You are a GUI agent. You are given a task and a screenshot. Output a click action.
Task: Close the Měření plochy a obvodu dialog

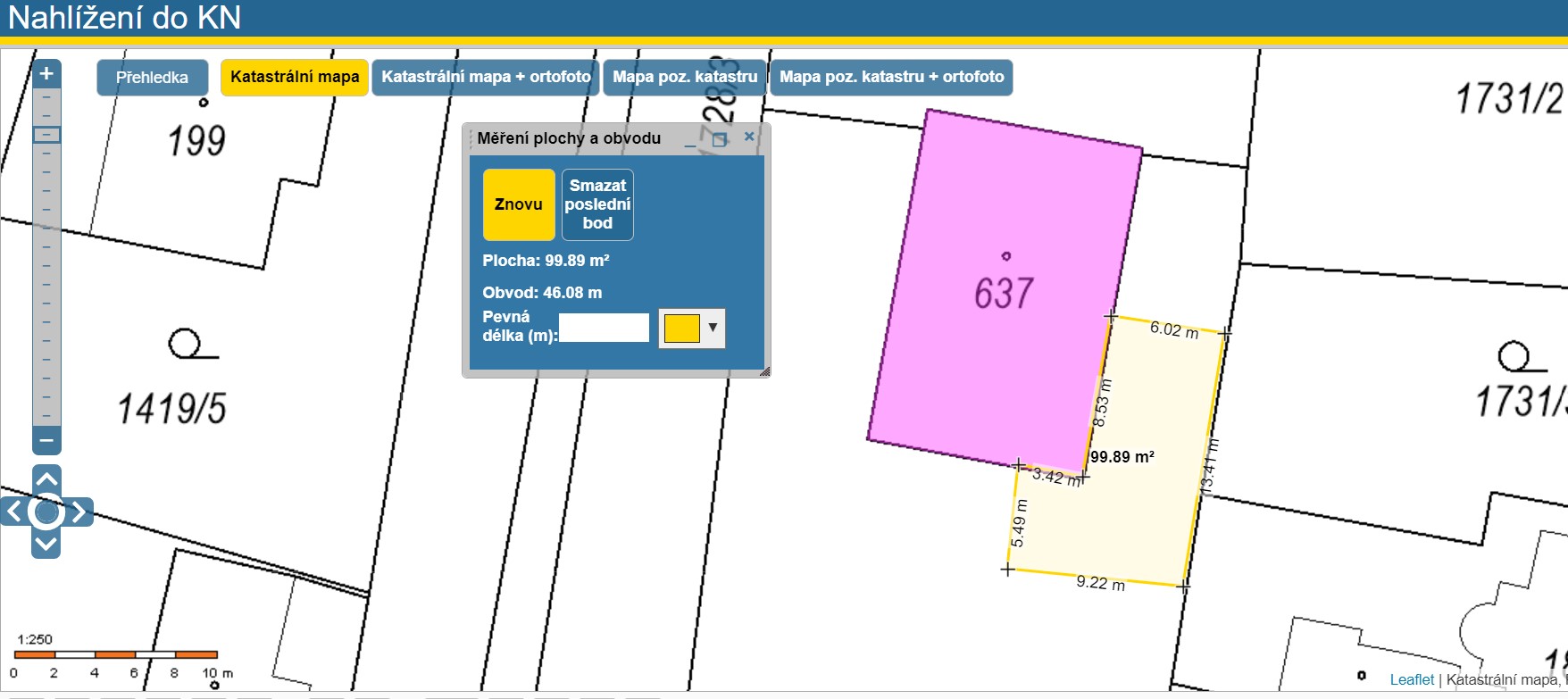tap(749, 137)
